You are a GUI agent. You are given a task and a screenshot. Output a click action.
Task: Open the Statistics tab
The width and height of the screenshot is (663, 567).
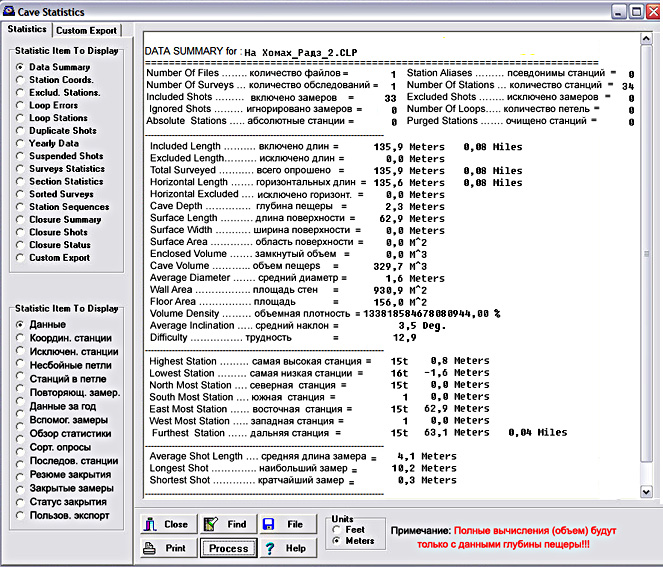27,29
